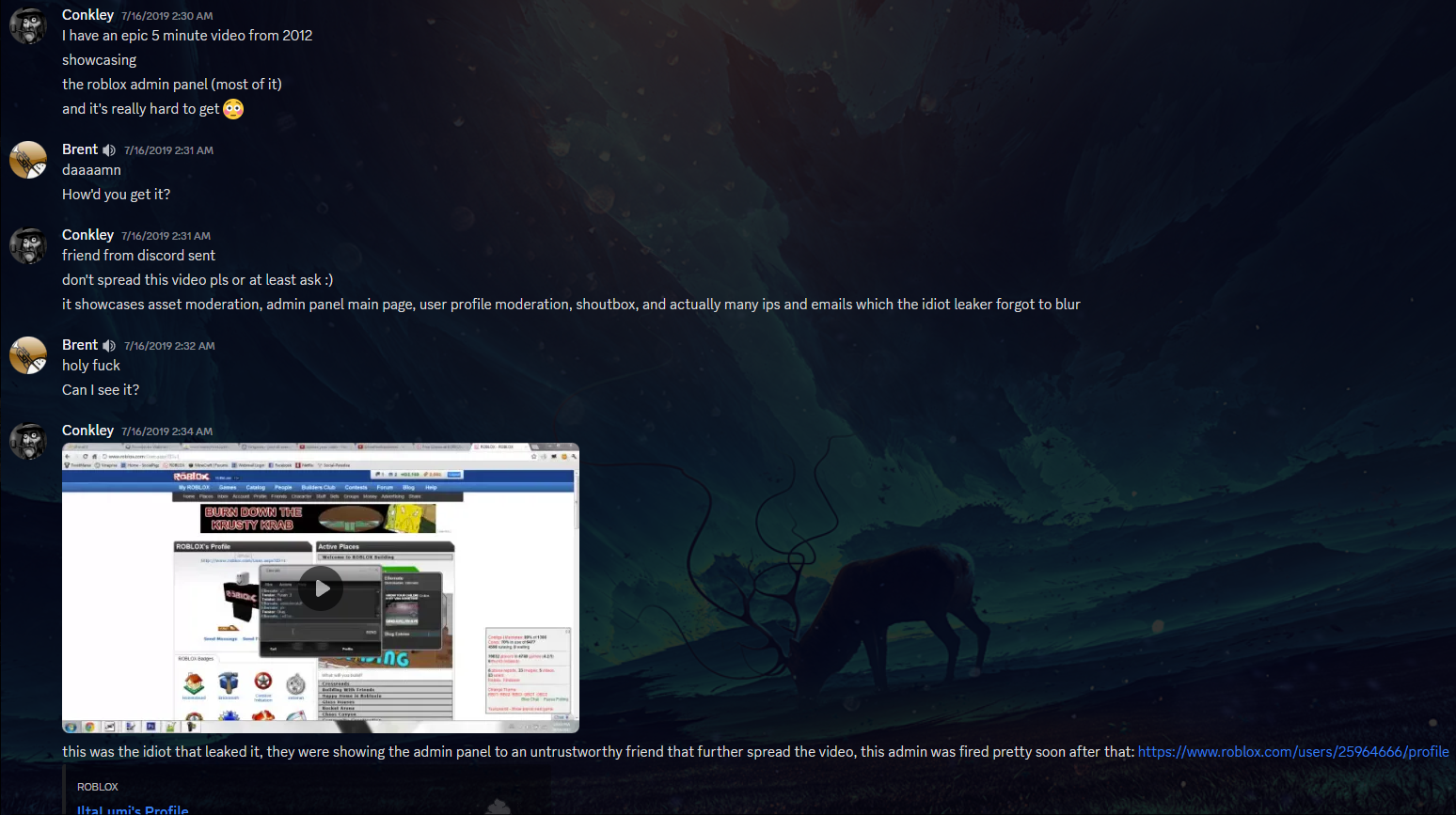Open Brent's avatar next to 'daaaamn'
Viewport: 1456px width, 815px height.
click(x=28, y=161)
